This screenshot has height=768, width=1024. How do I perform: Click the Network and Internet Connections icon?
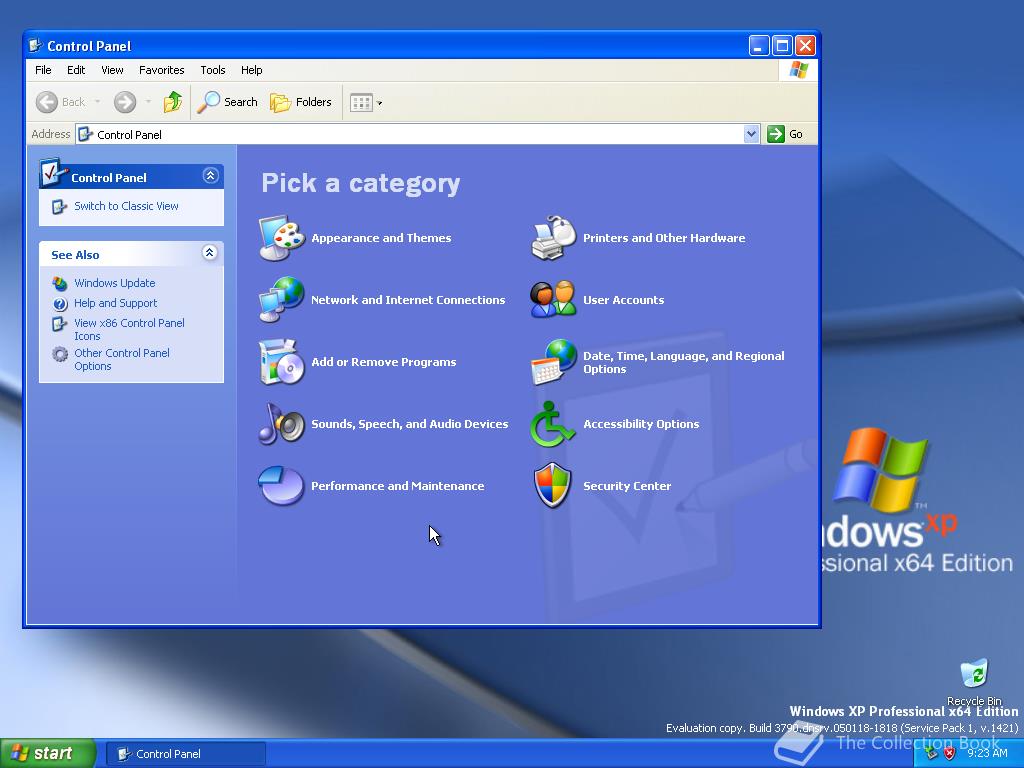[281, 300]
